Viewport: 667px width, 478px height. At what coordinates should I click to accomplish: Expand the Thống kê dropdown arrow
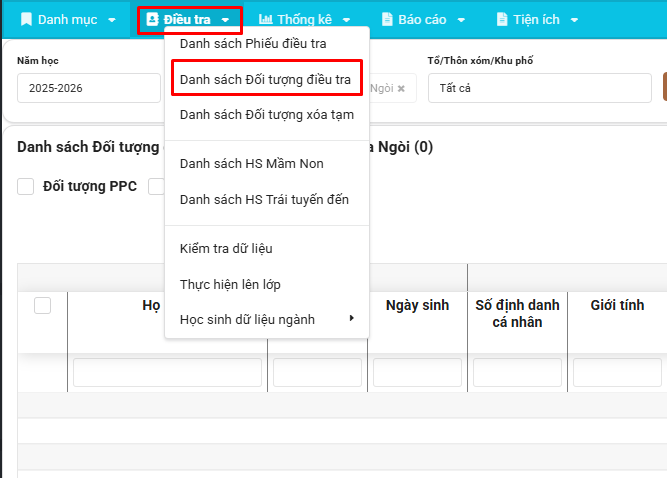347,20
